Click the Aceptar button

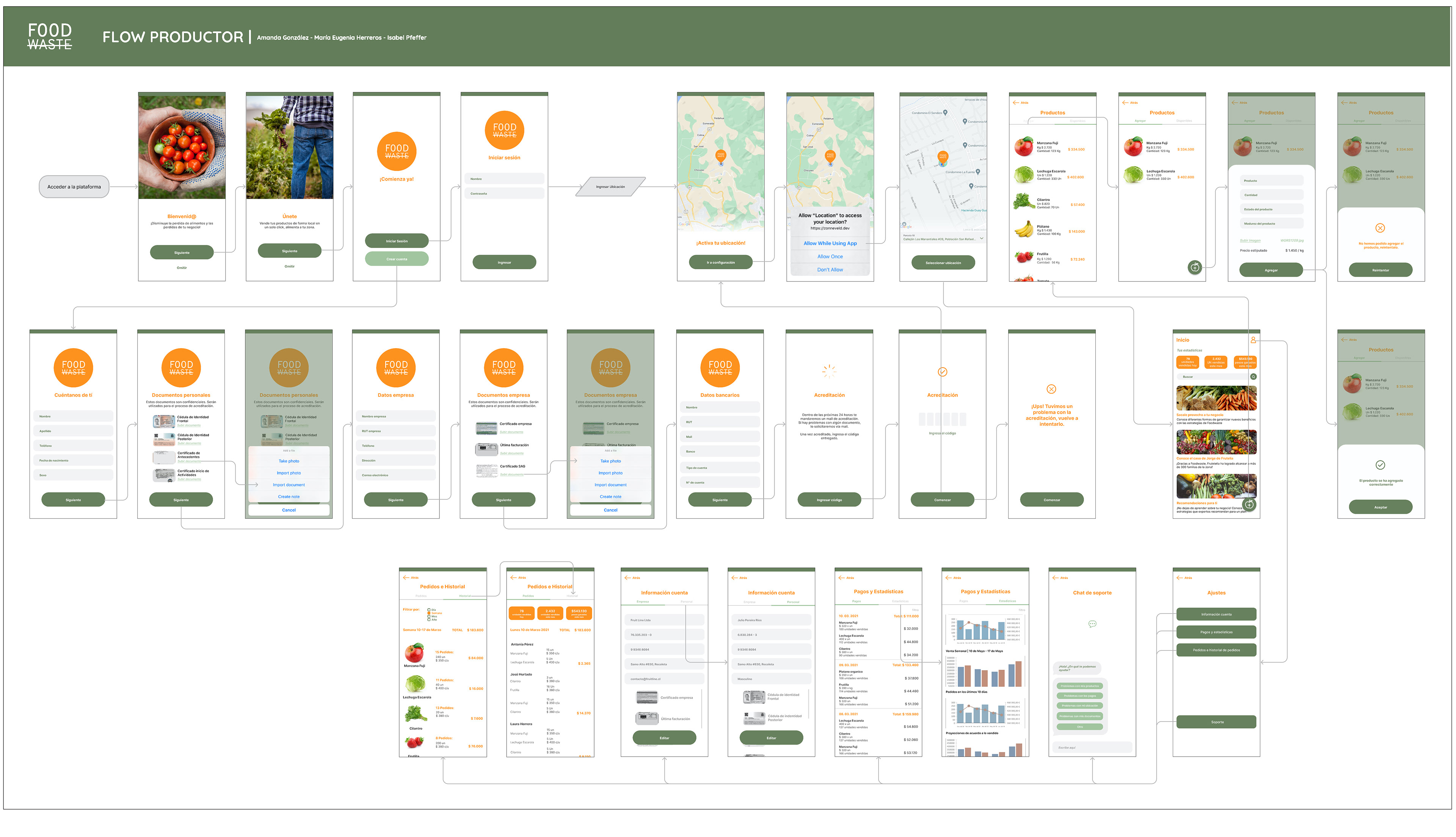click(x=1380, y=507)
